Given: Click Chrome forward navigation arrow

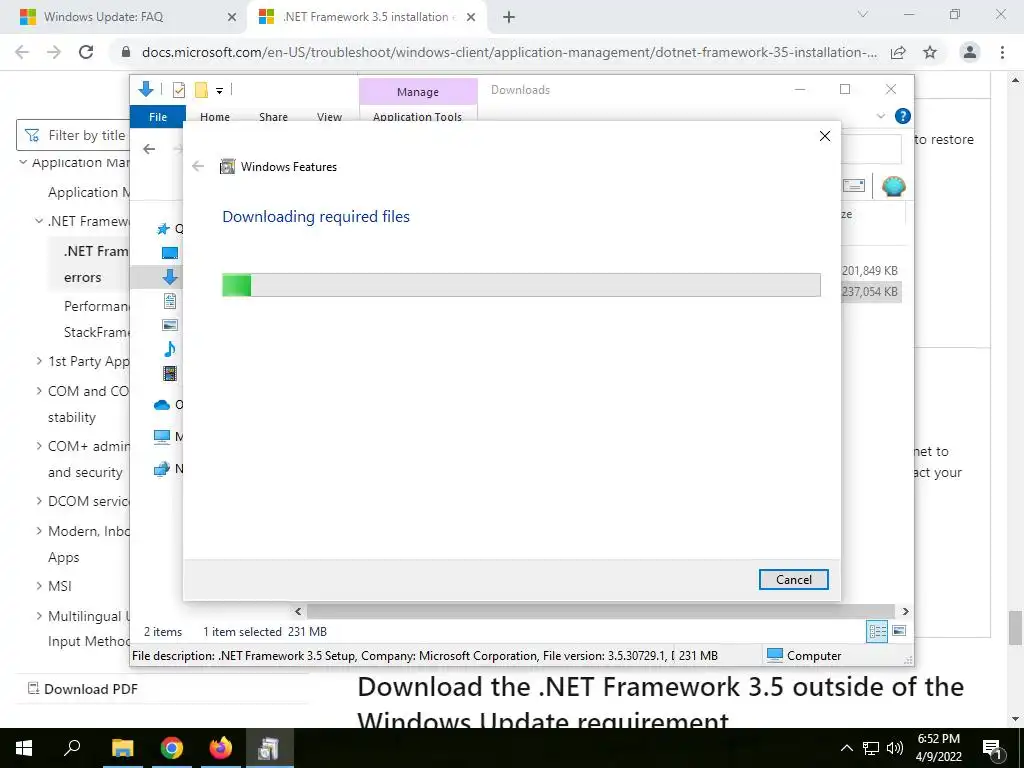Looking at the screenshot, I should [54, 52].
